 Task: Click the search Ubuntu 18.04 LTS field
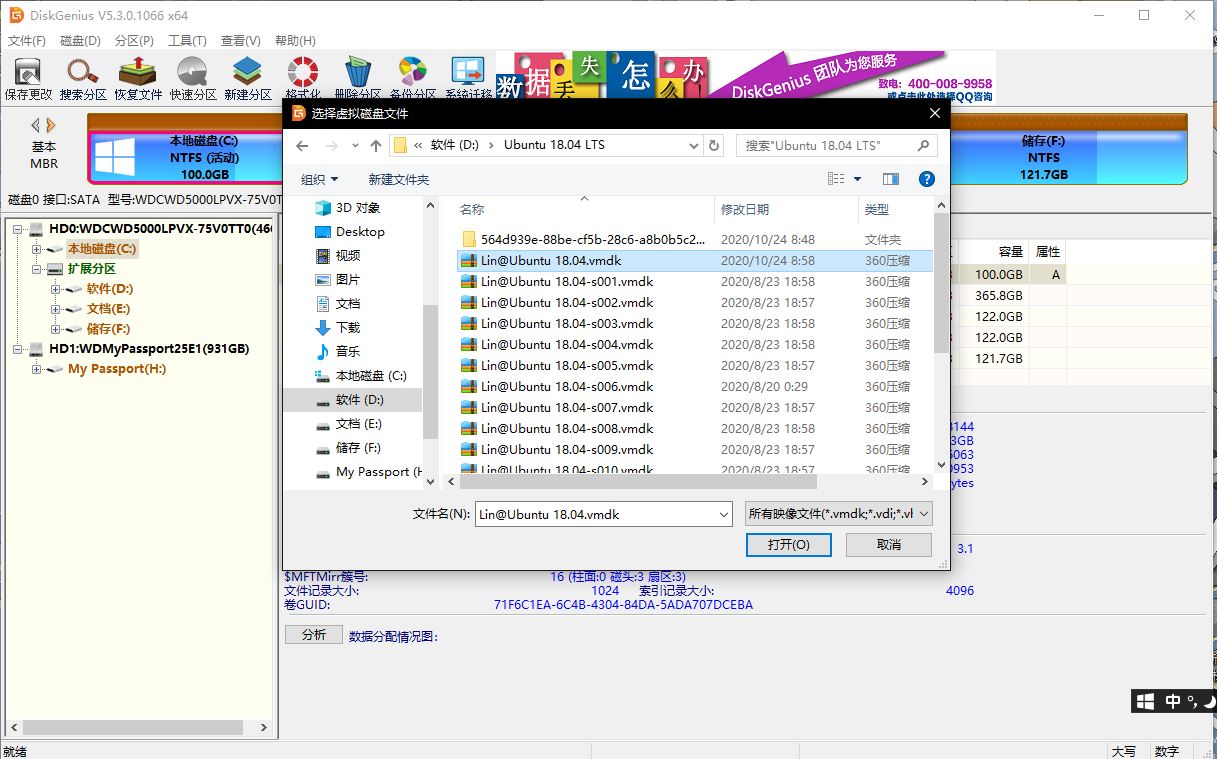(837, 146)
